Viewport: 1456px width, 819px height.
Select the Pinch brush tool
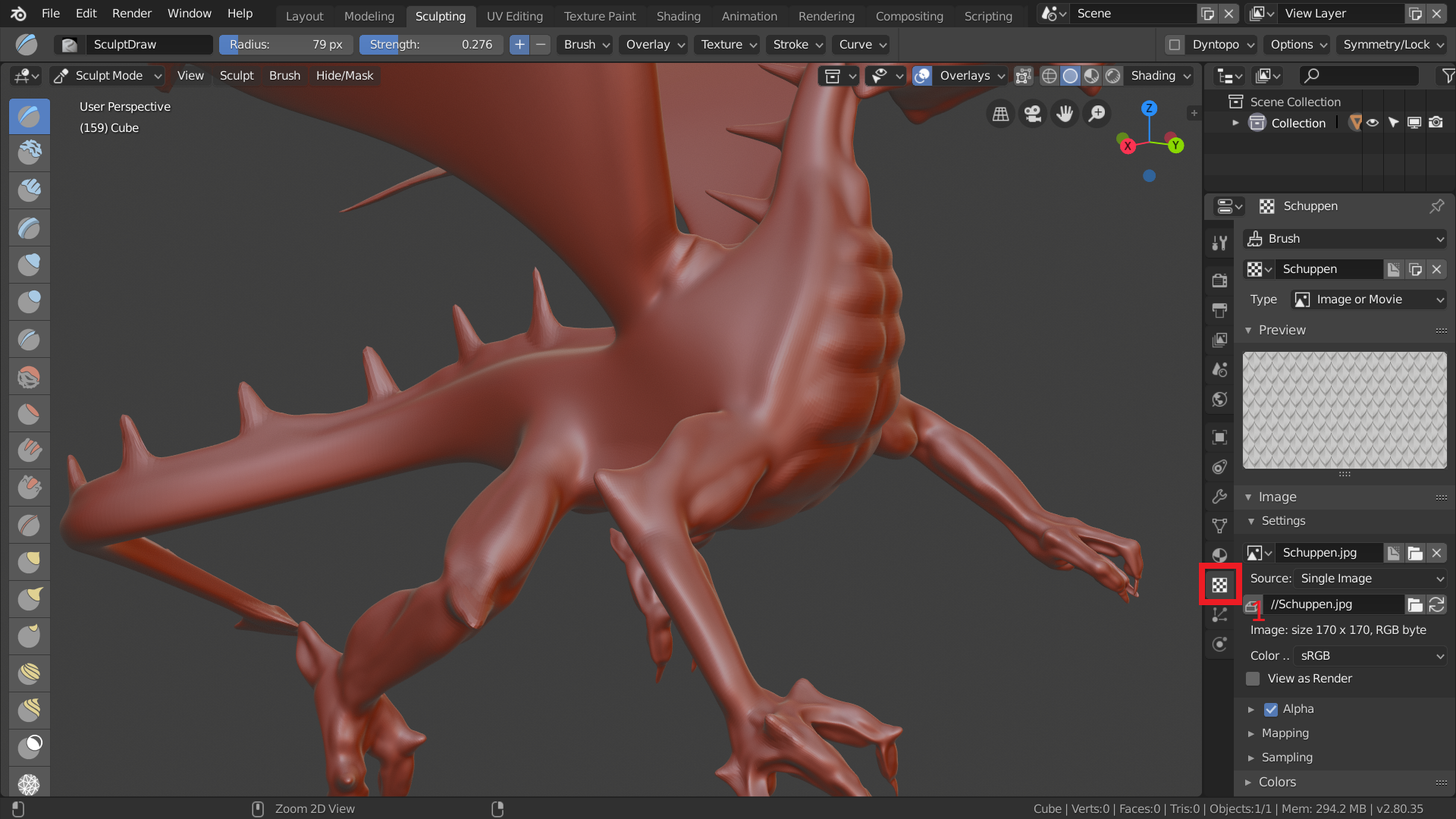pyautogui.click(x=30, y=525)
